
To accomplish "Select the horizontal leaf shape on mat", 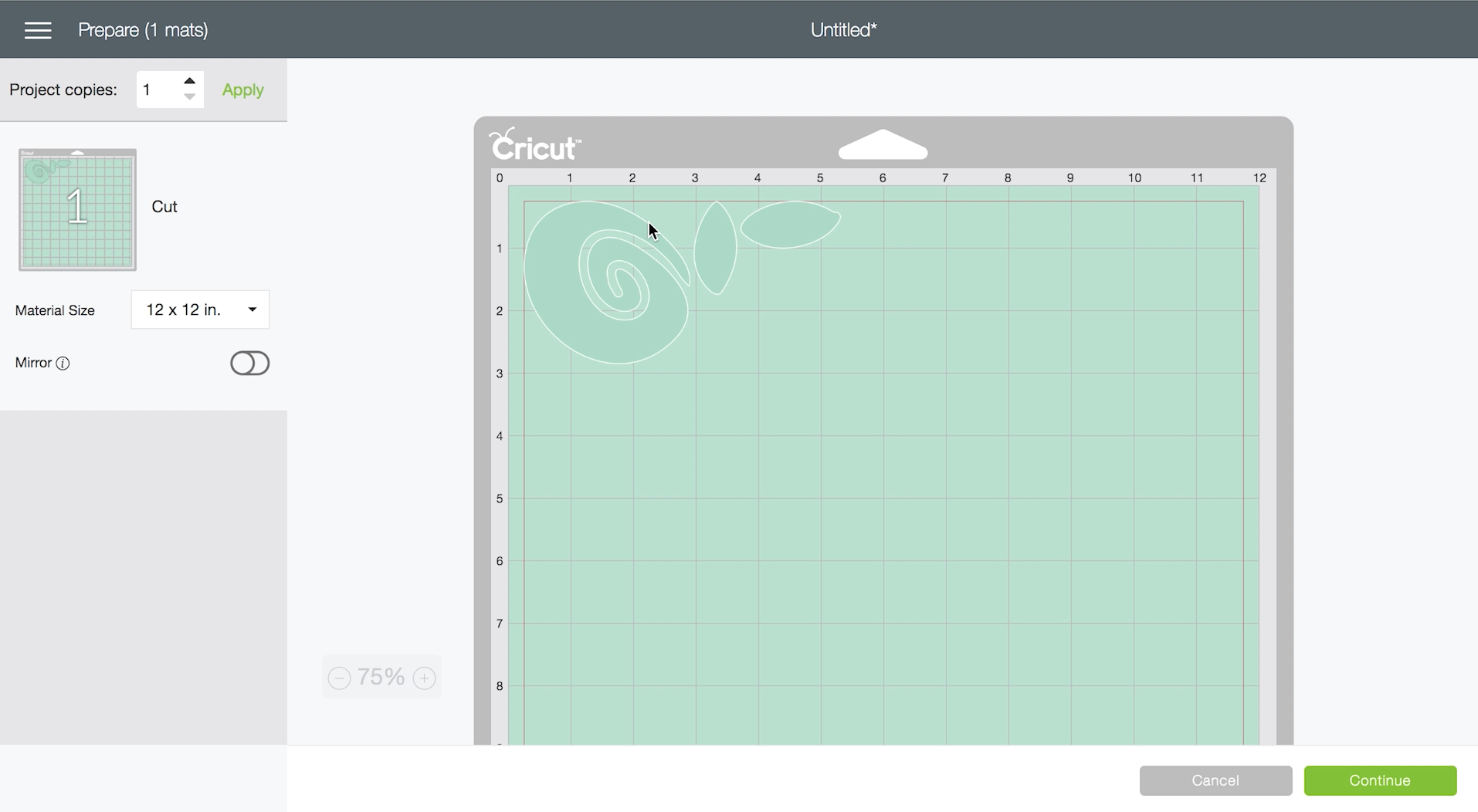I will [790, 225].
